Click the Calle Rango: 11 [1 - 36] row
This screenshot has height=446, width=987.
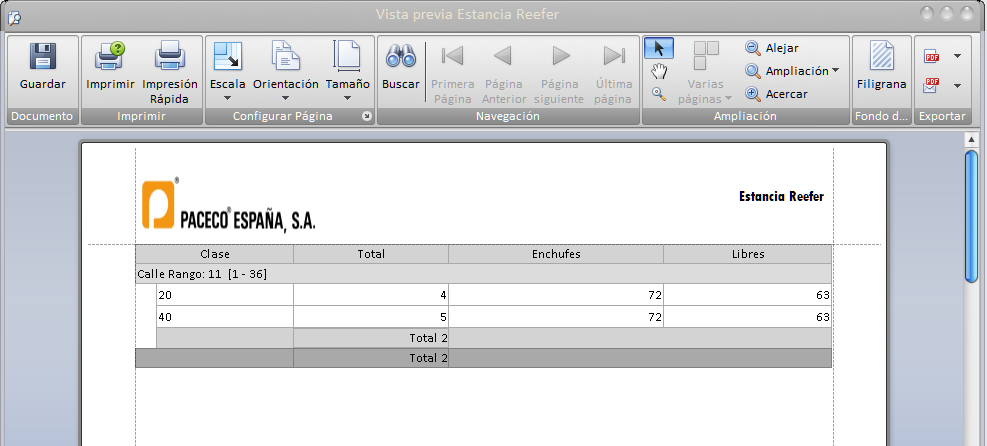[483, 274]
